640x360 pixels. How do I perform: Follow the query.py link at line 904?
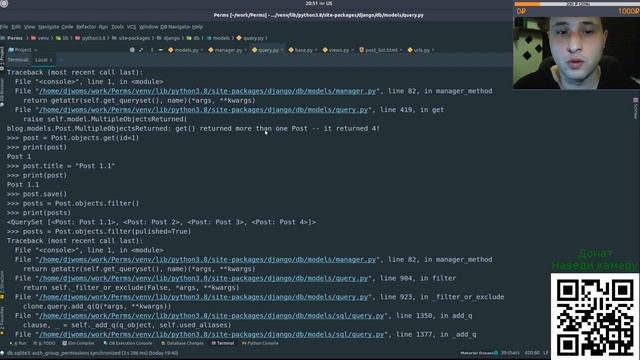point(204,278)
